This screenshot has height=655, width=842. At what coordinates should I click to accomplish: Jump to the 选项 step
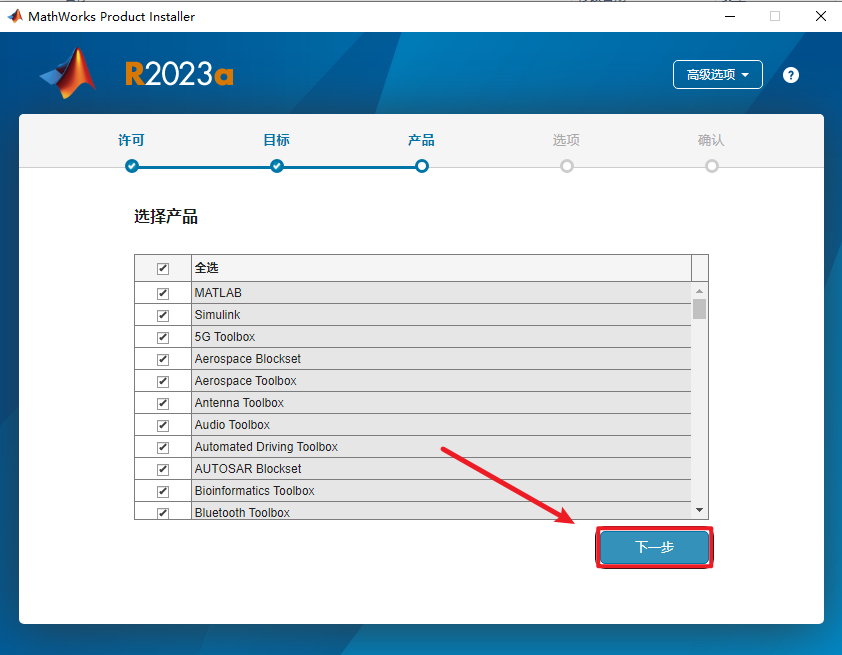point(566,140)
